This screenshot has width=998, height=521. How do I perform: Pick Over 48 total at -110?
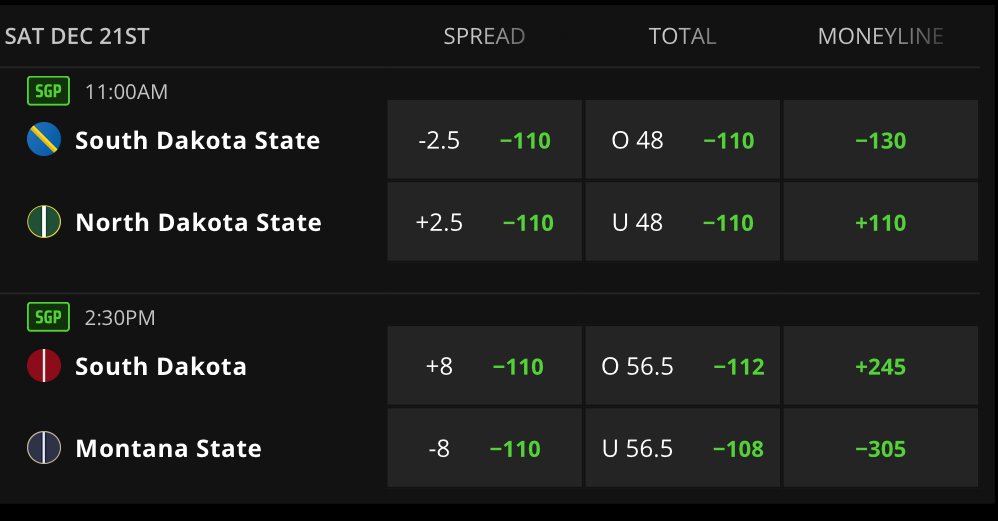tap(682, 139)
